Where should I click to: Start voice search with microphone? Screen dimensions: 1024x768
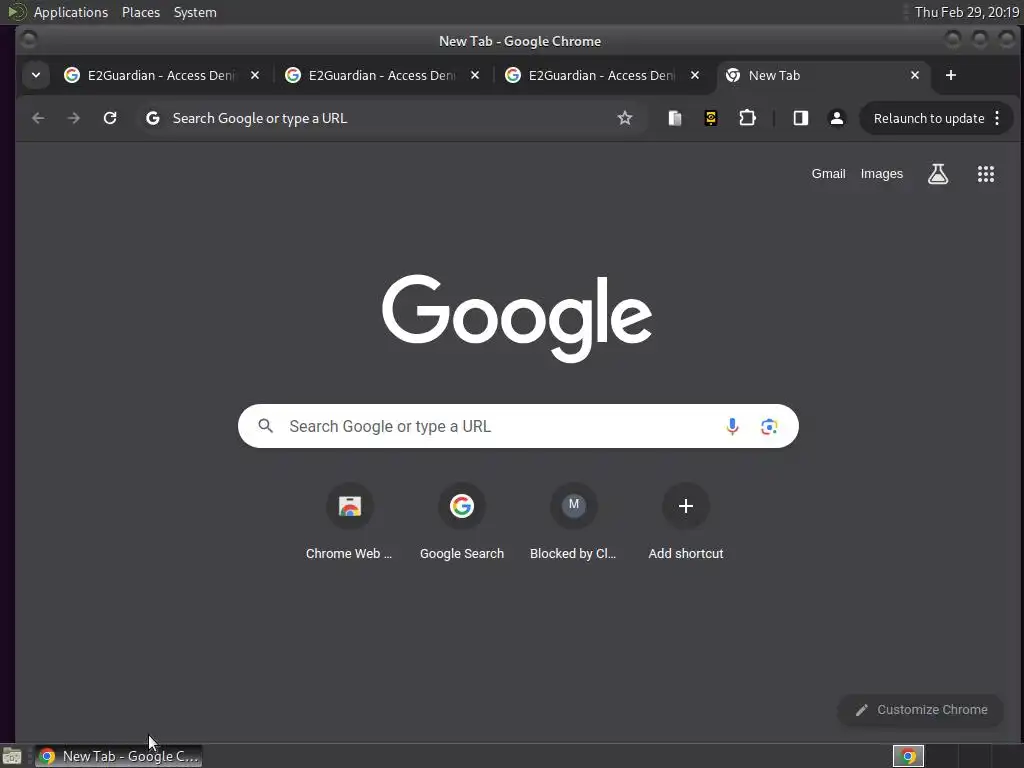click(732, 426)
